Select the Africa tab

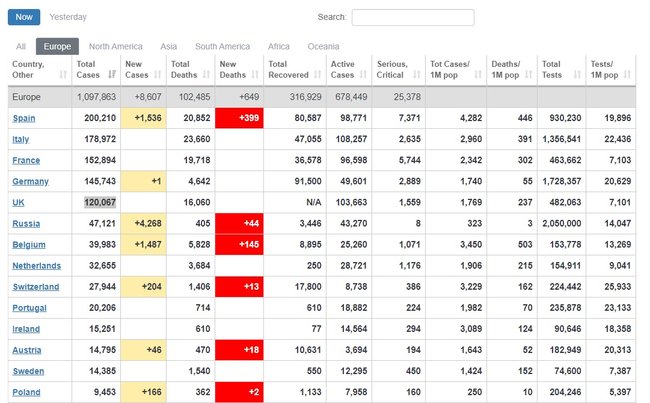[x=279, y=46]
